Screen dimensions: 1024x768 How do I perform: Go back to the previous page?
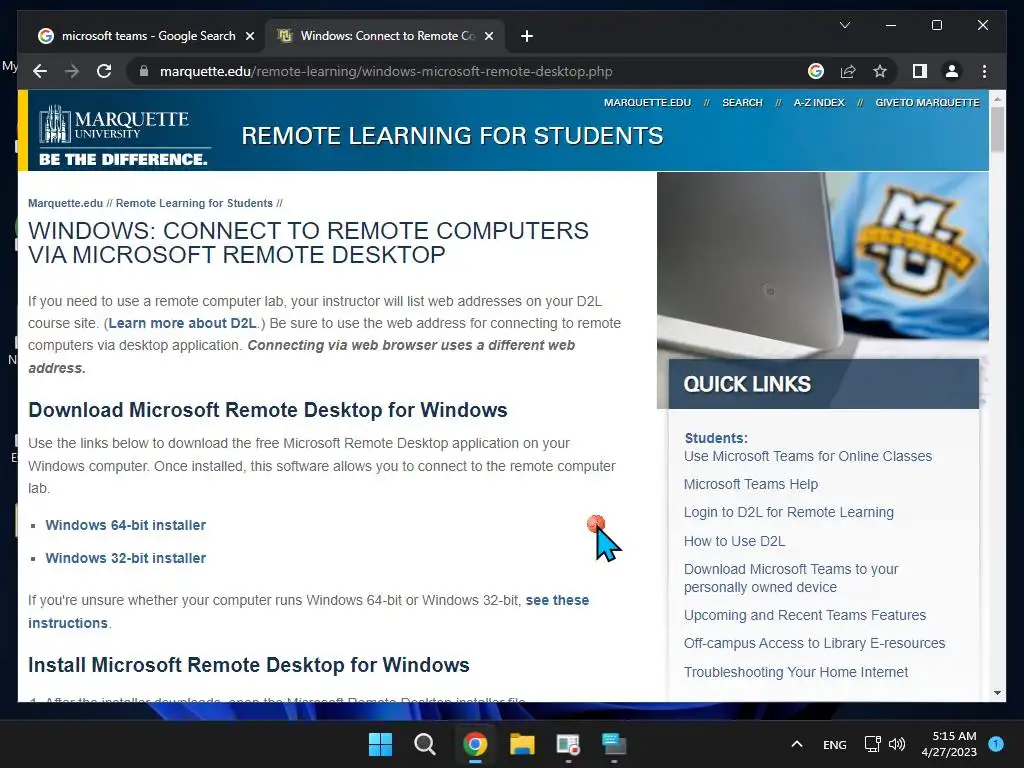[40, 71]
